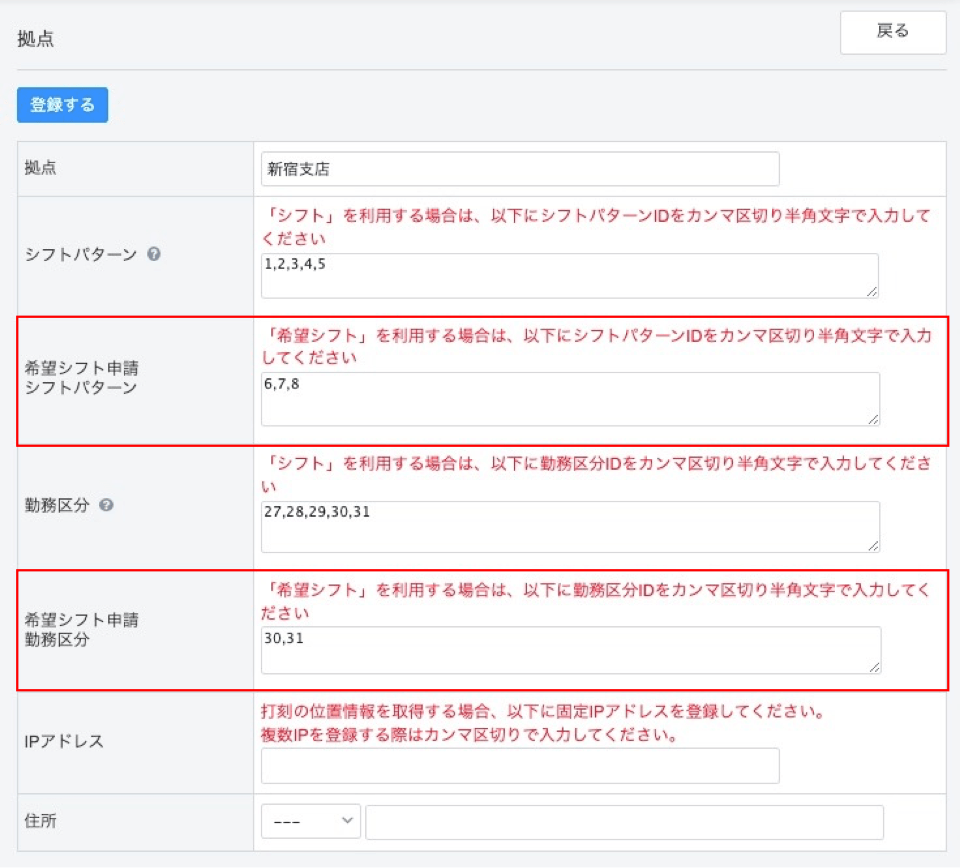
Task: Click the 戻る back button
Action: [892, 32]
